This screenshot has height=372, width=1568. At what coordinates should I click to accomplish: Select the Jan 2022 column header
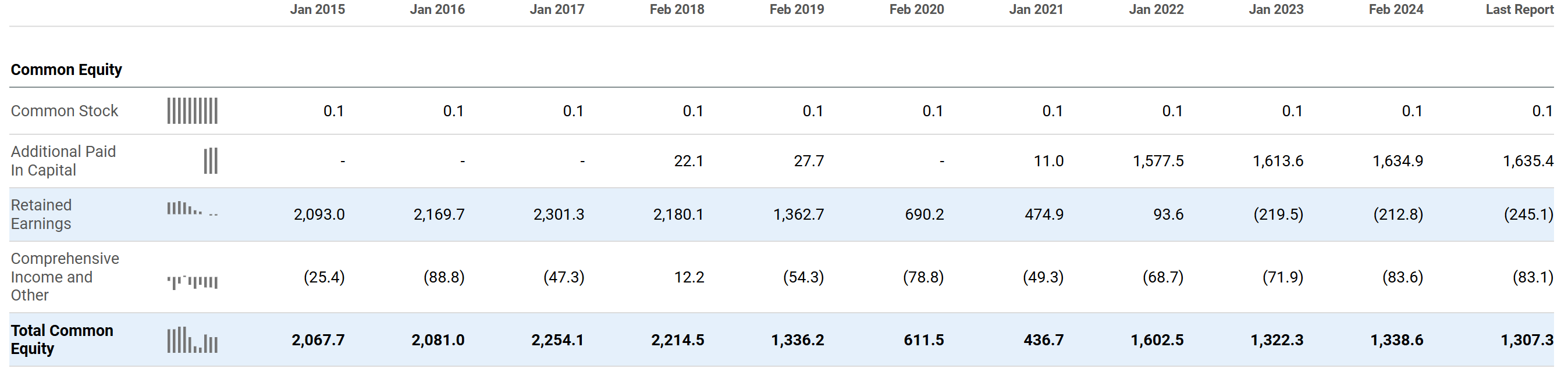(1156, 10)
